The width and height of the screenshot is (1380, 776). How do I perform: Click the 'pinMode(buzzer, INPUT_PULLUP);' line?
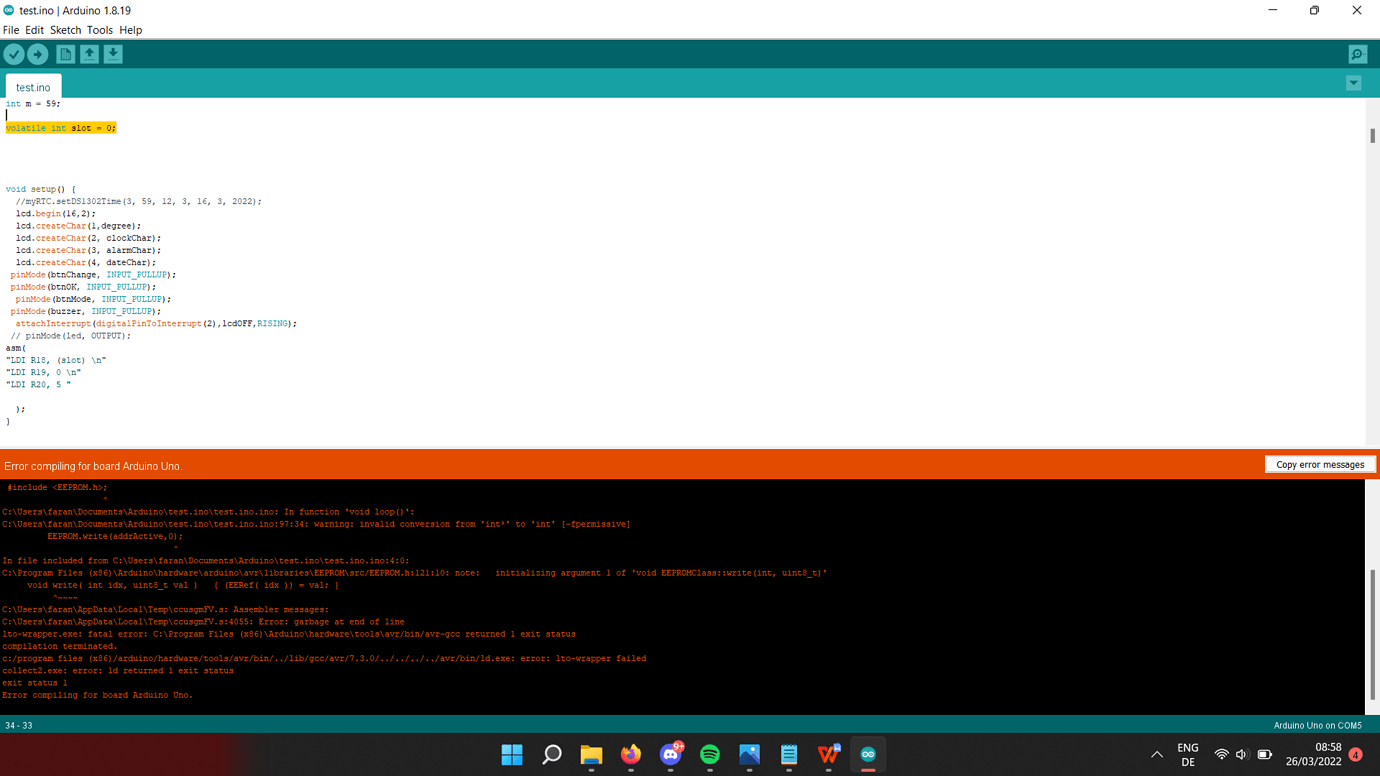tap(86, 311)
